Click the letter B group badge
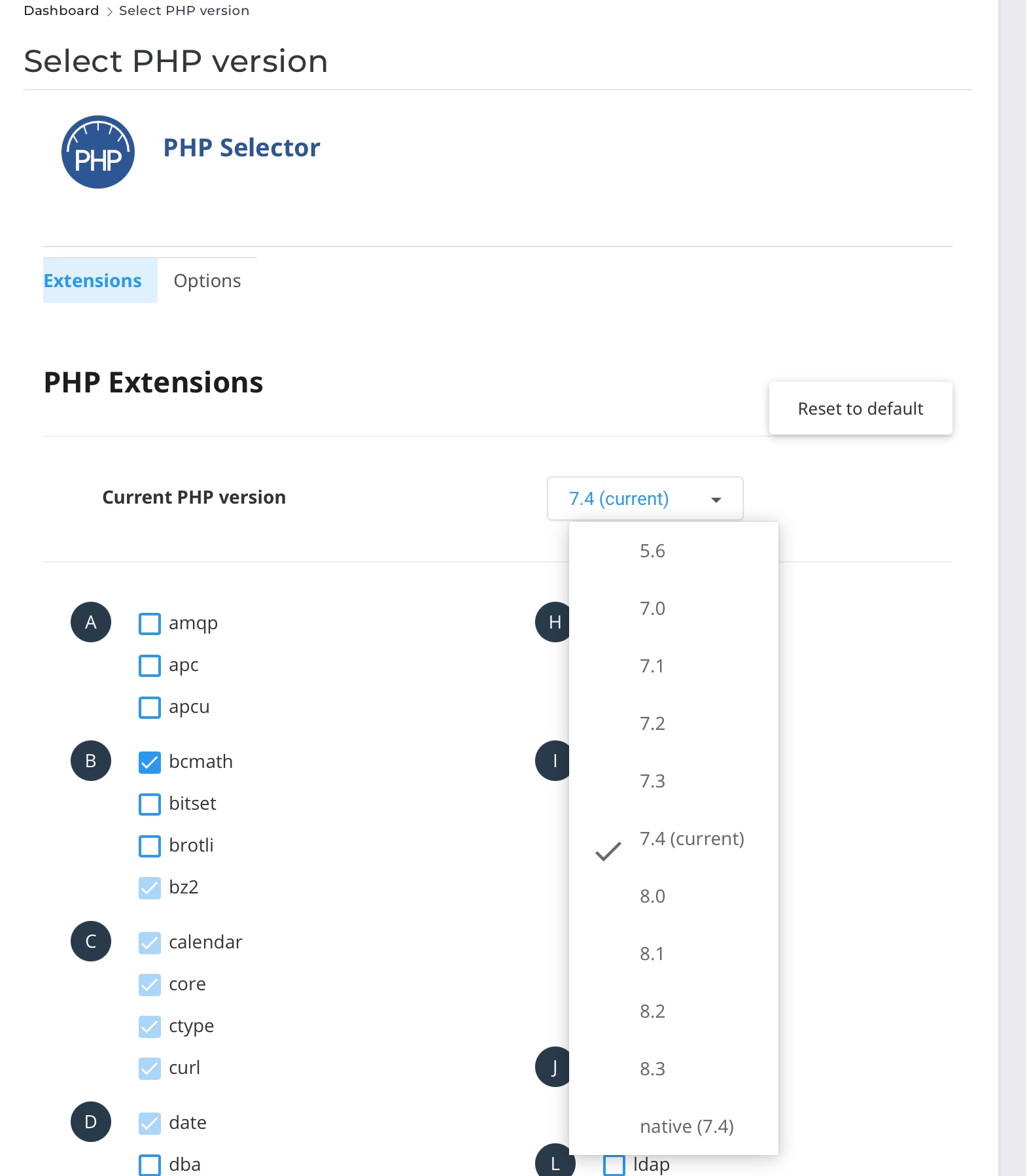The width and height of the screenshot is (1027, 1176). point(91,761)
